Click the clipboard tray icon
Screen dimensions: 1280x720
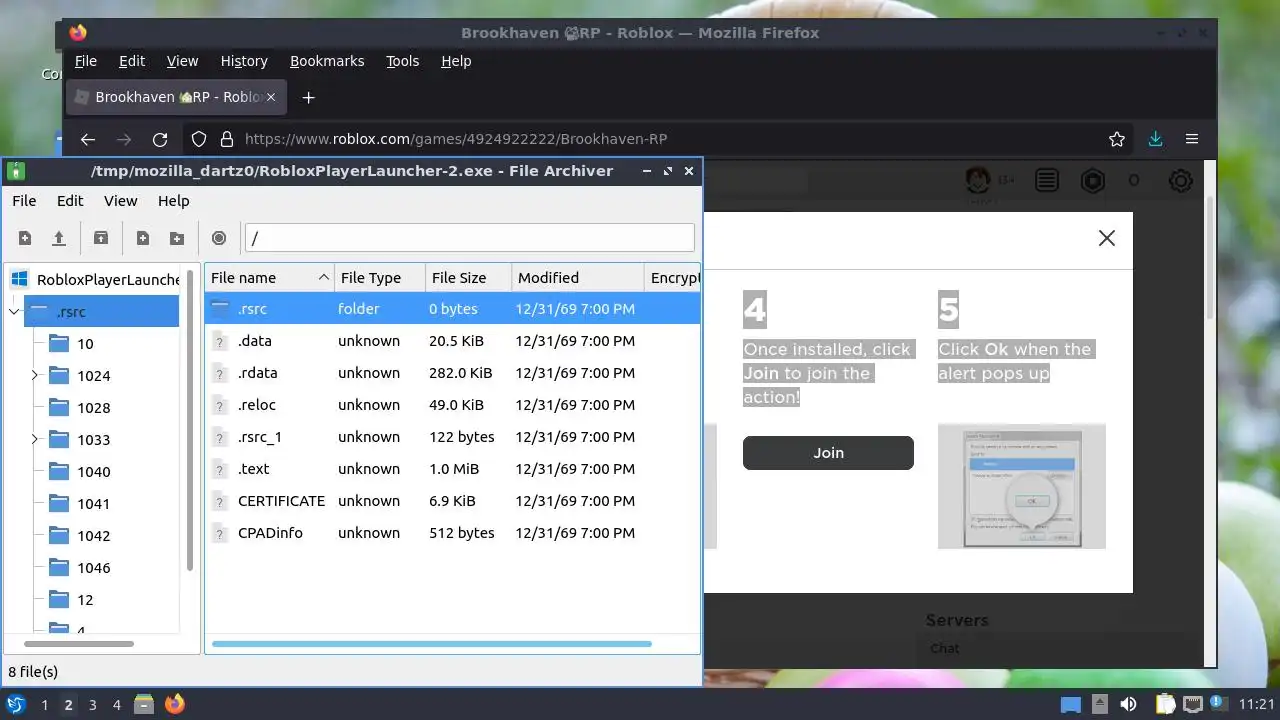tap(1165, 704)
